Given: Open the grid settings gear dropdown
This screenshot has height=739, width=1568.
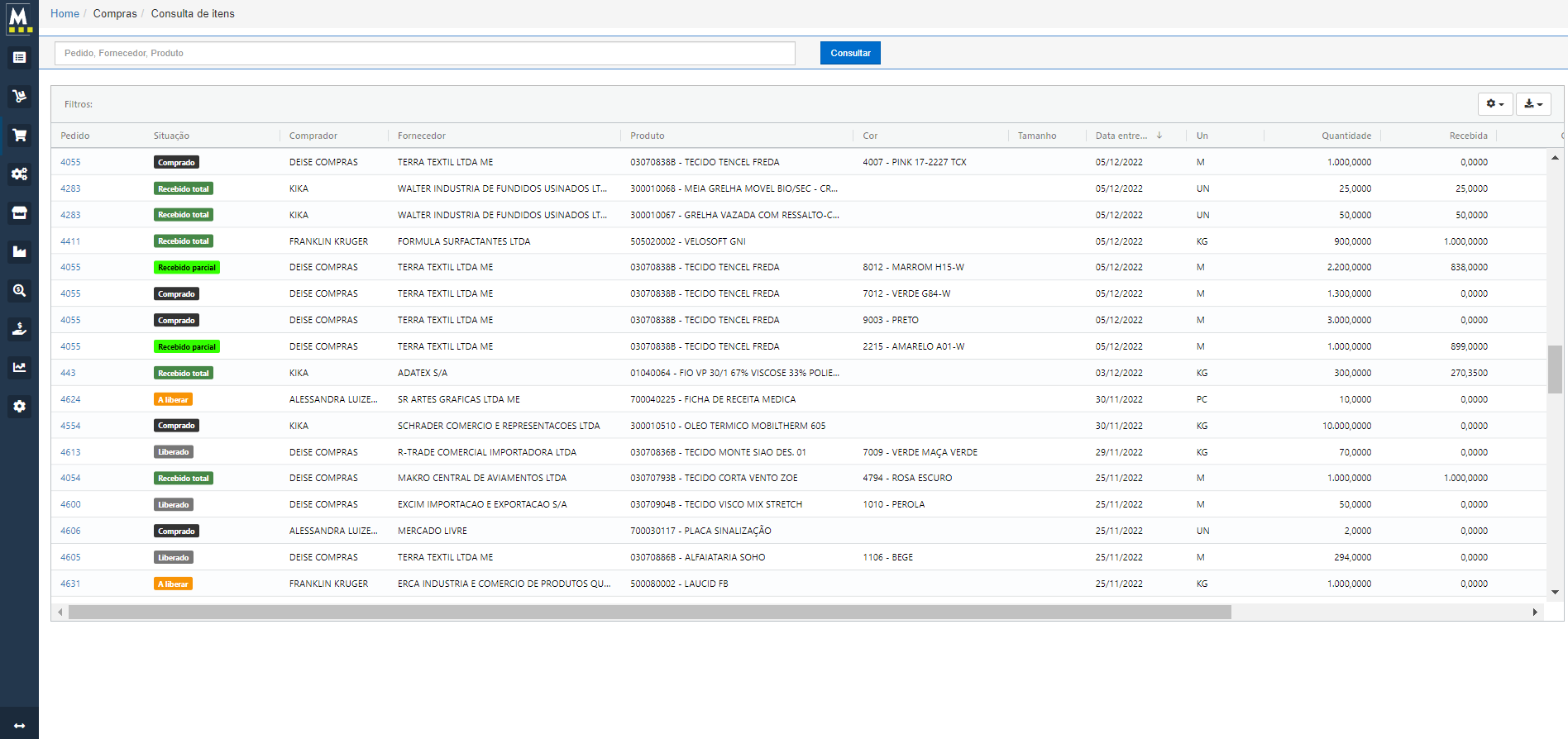Looking at the screenshot, I should pos(1494,104).
